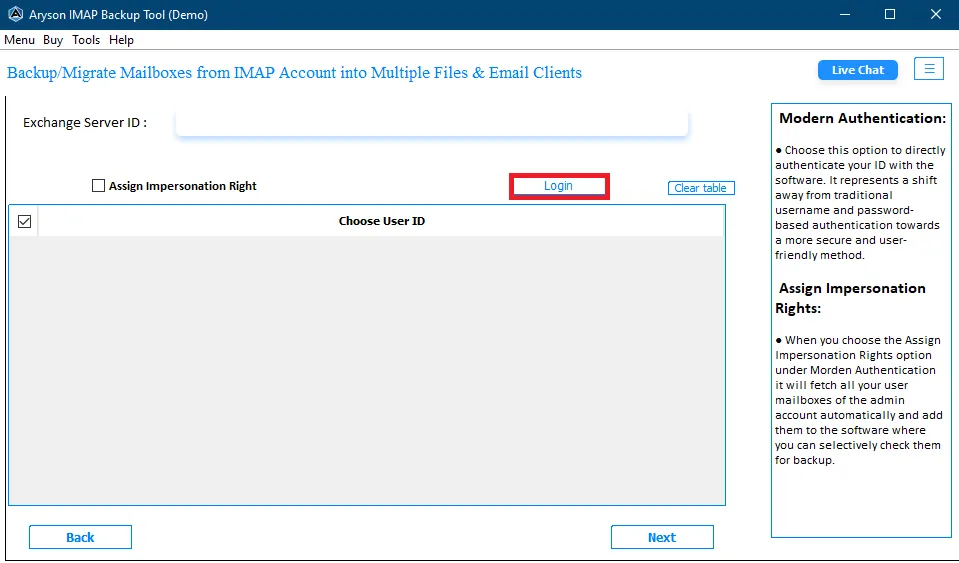The image size is (959, 563).
Task: Click the Clear table button
Action: point(701,188)
